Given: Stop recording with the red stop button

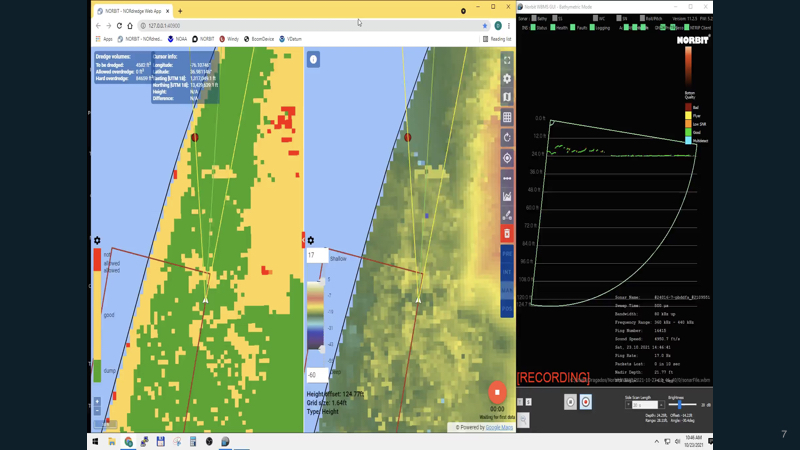Looking at the screenshot, I should 497,392.
